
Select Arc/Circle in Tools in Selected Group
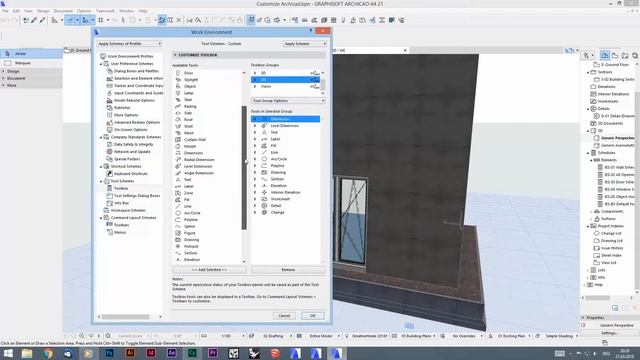[285, 159]
